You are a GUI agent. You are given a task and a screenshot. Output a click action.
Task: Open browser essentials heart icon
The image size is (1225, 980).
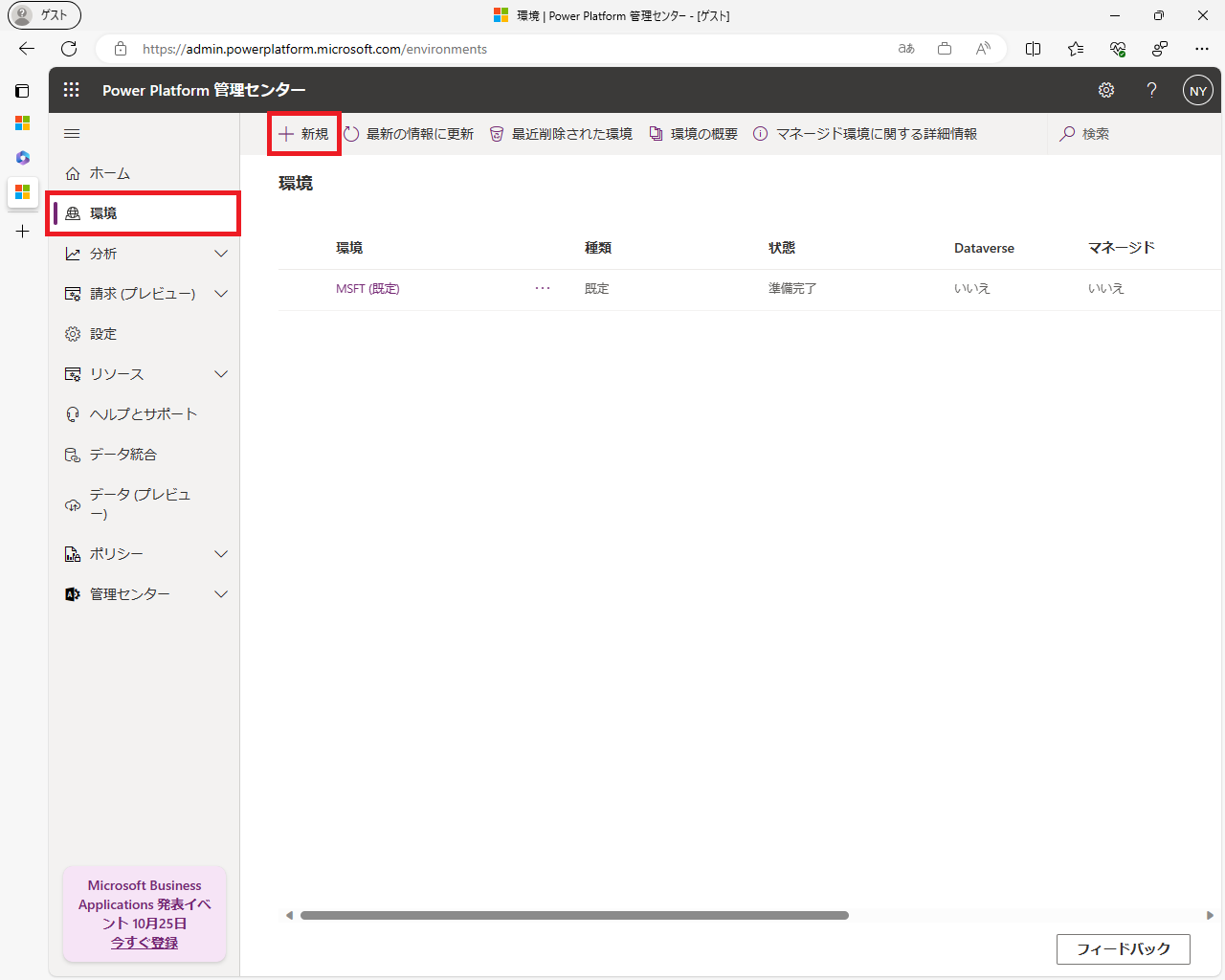point(1118,49)
